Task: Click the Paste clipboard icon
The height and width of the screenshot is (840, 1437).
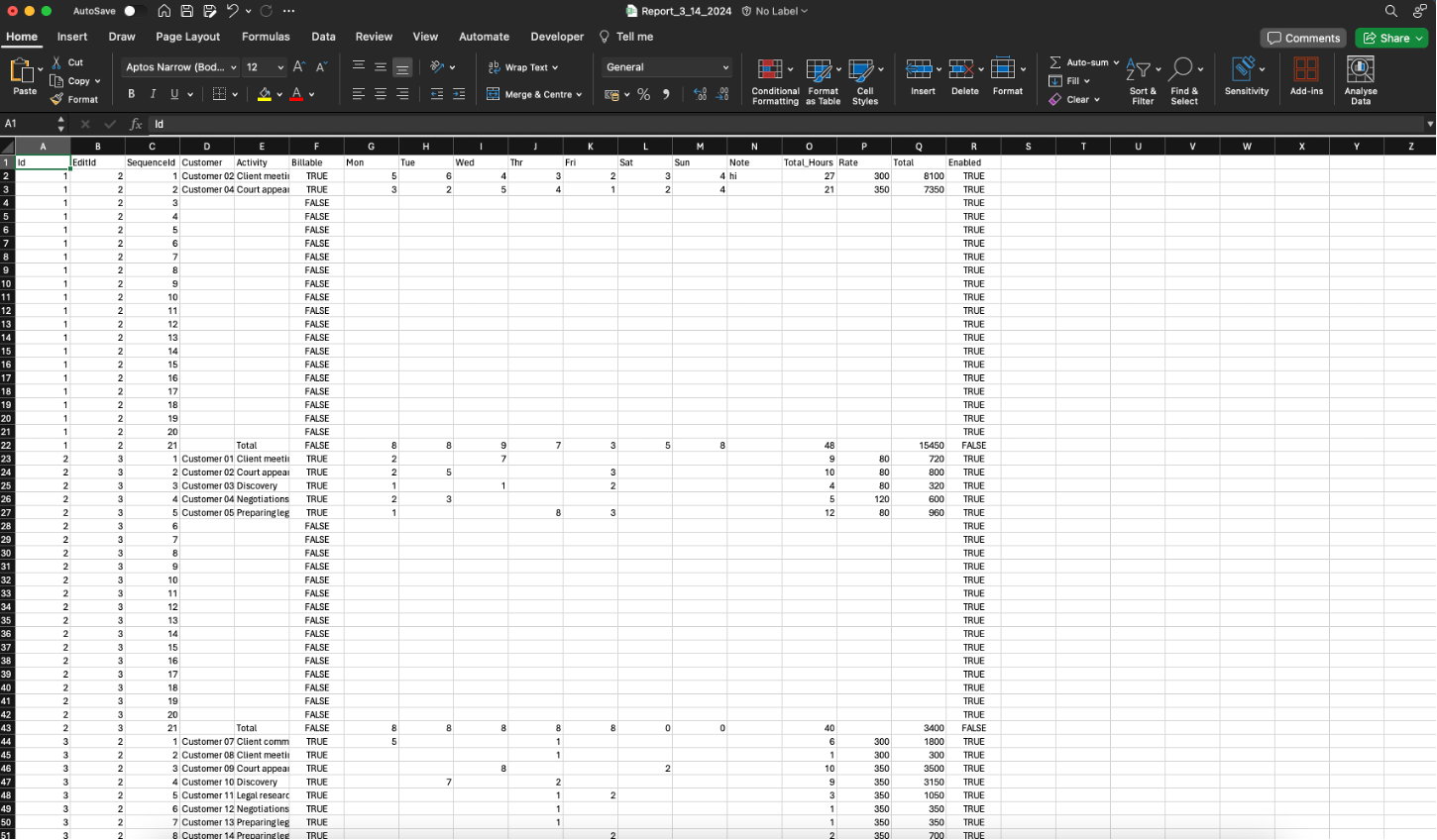Action: tap(21, 69)
